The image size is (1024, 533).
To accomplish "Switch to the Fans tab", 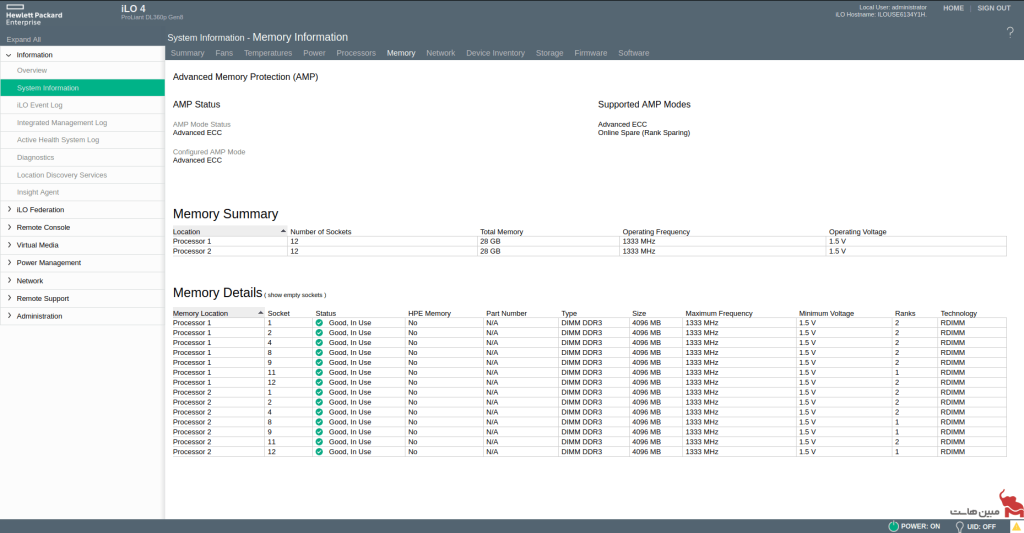I will point(224,53).
